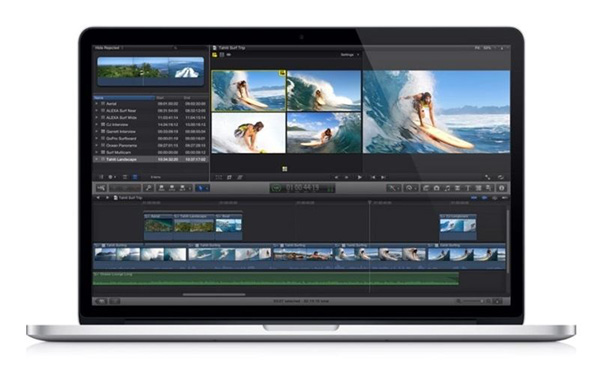Open the Inspector info button
The image size is (600, 371).
[502, 188]
